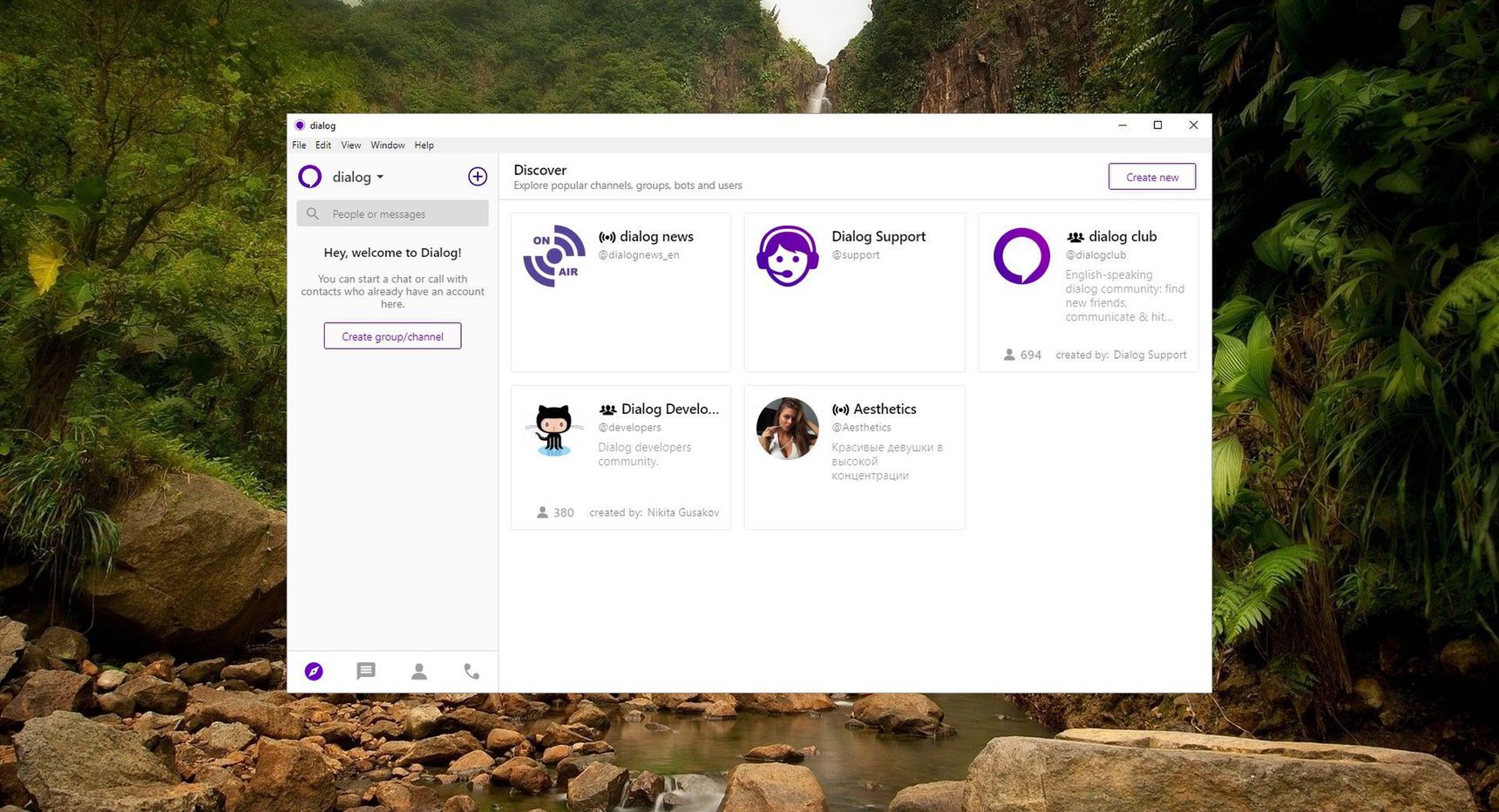This screenshot has height=812, width=1499.
Task: Click the dialog app icon in title bar
Action: coord(300,125)
